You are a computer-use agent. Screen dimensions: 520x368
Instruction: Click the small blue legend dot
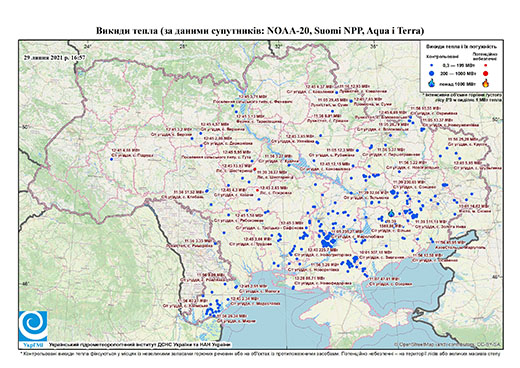pos(432,66)
